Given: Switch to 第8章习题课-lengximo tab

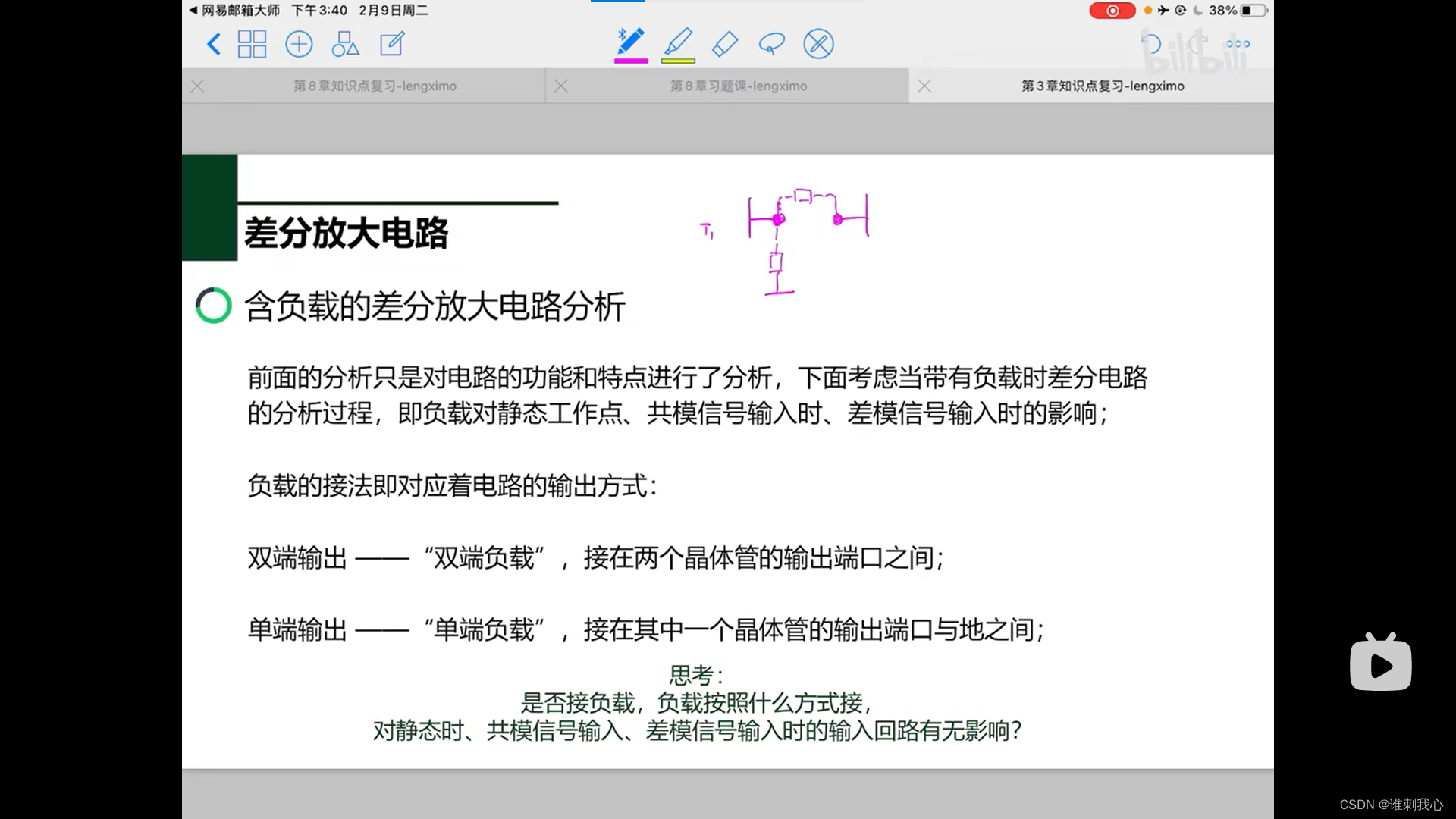Looking at the screenshot, I should [738, 86].
